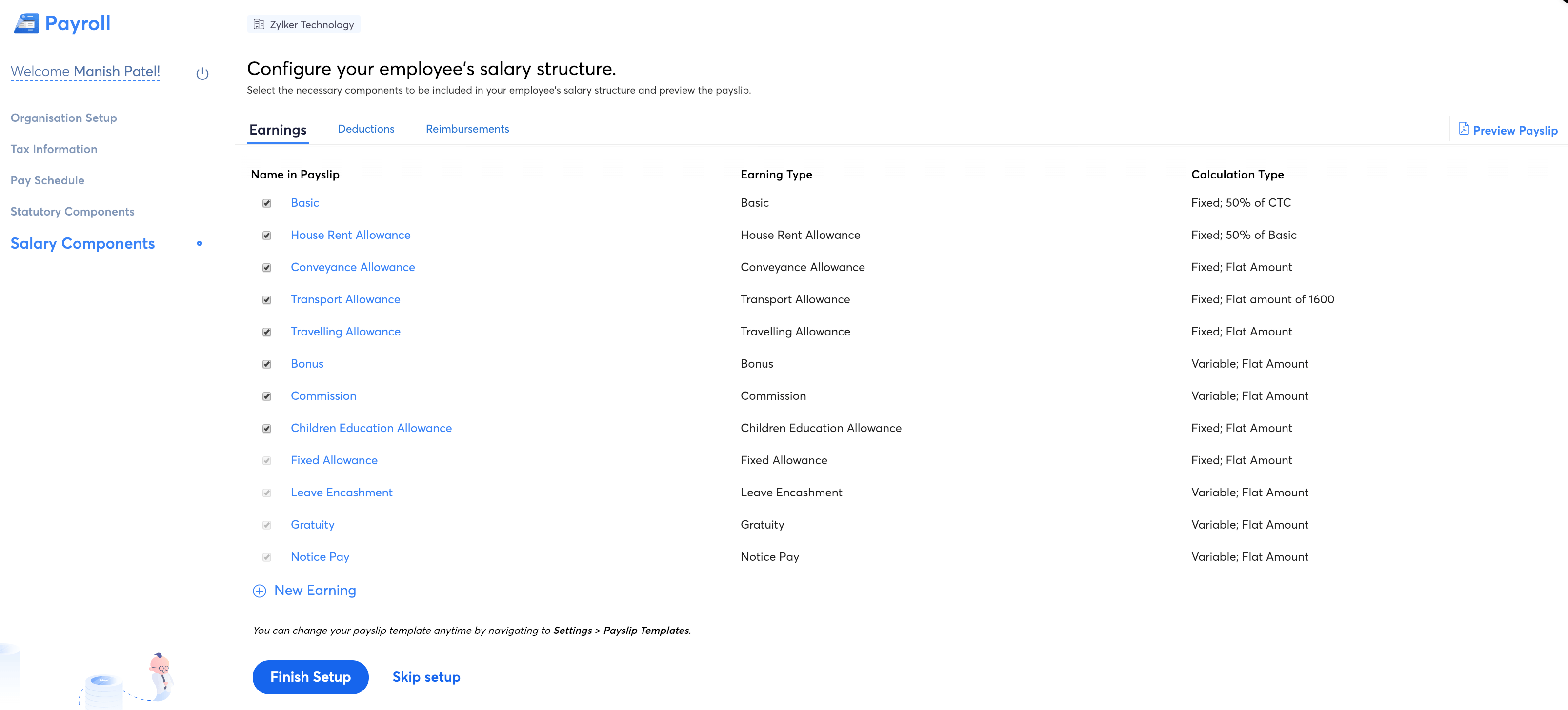Uncheck the Basic earning checkbox

[266, 203]
